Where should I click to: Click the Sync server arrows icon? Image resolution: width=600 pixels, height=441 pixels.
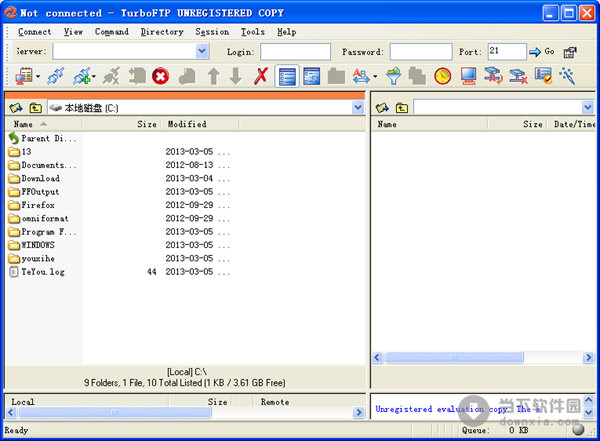(493, 76)
